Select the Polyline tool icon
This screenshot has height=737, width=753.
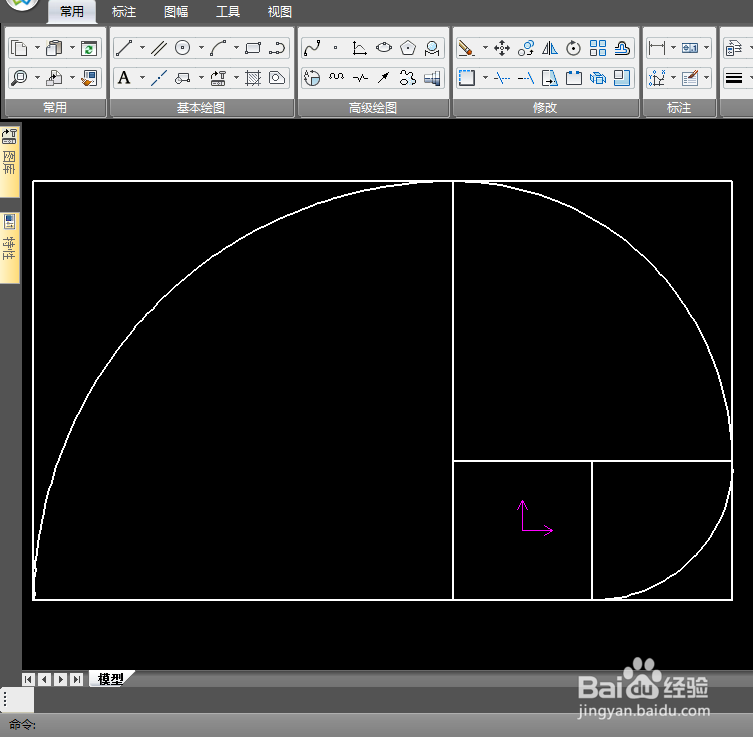277,48
